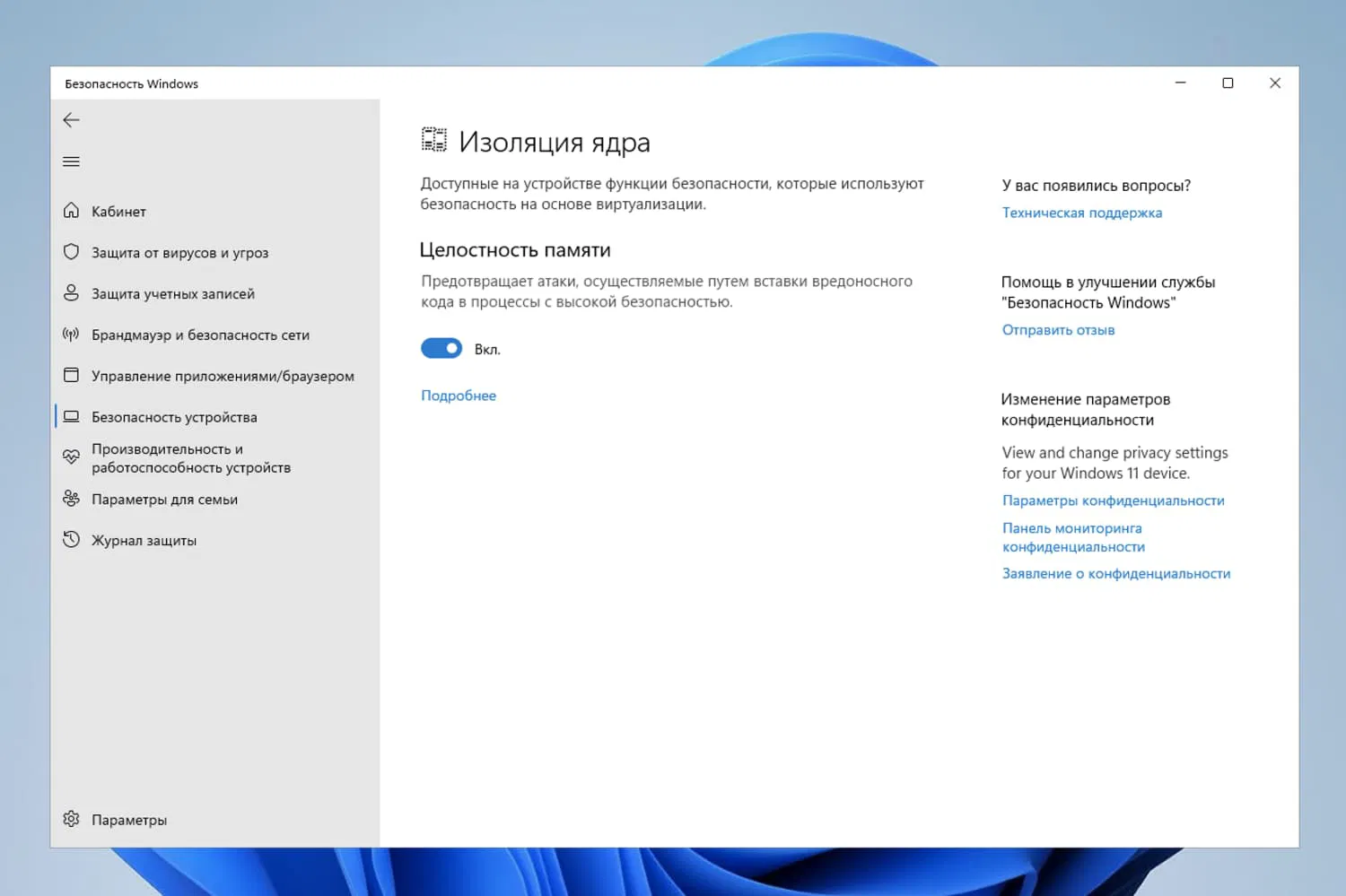Click the core isolation chip icon
The width and height of the screenshot is (1346, 896).
(x=434, y=140)
